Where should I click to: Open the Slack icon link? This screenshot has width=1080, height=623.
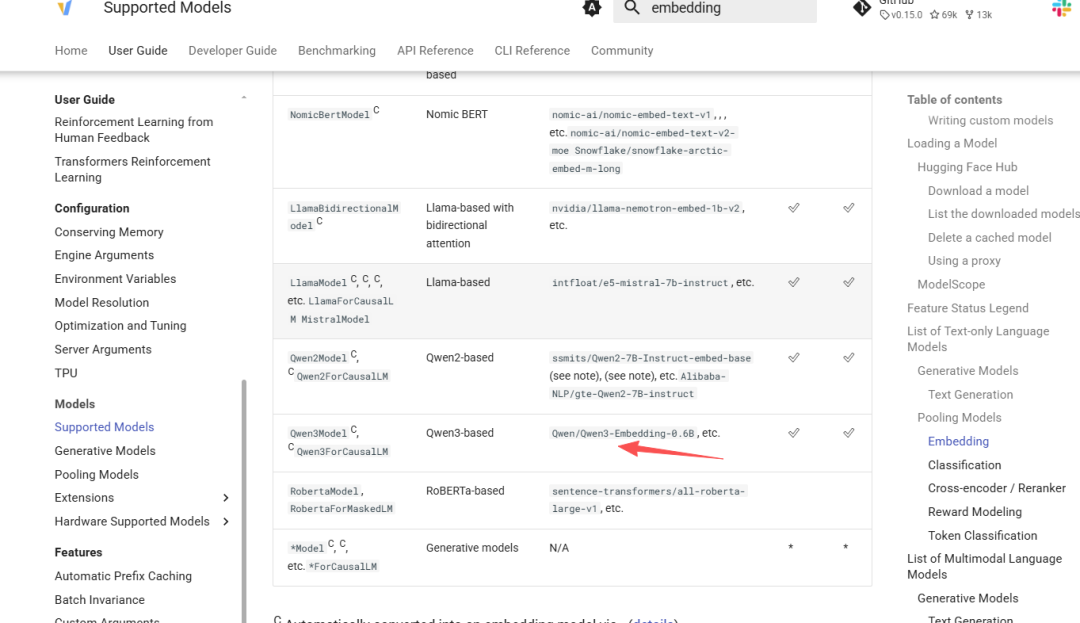[1061, 8]
